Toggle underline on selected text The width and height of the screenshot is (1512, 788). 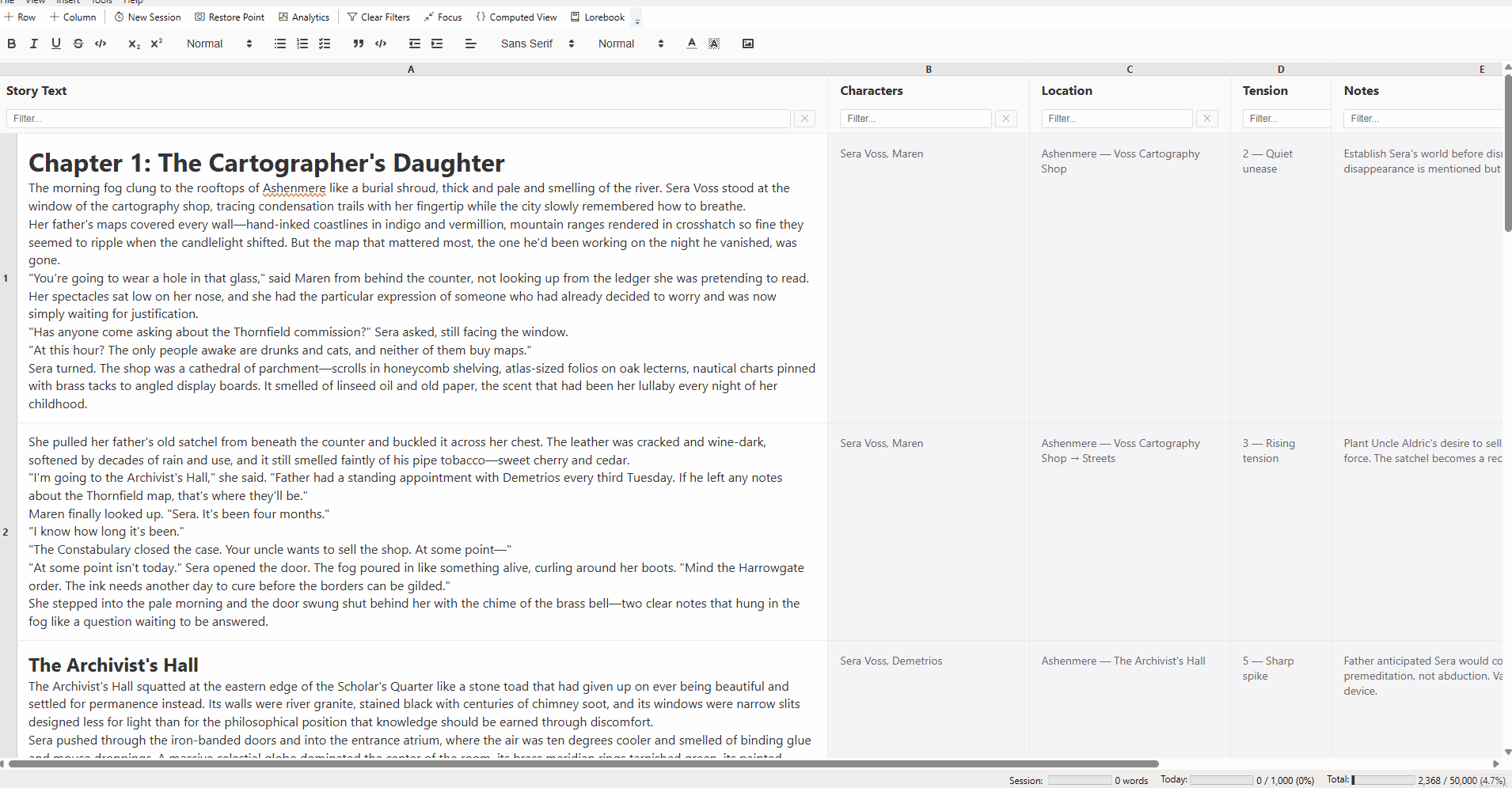tap(56, 44)
